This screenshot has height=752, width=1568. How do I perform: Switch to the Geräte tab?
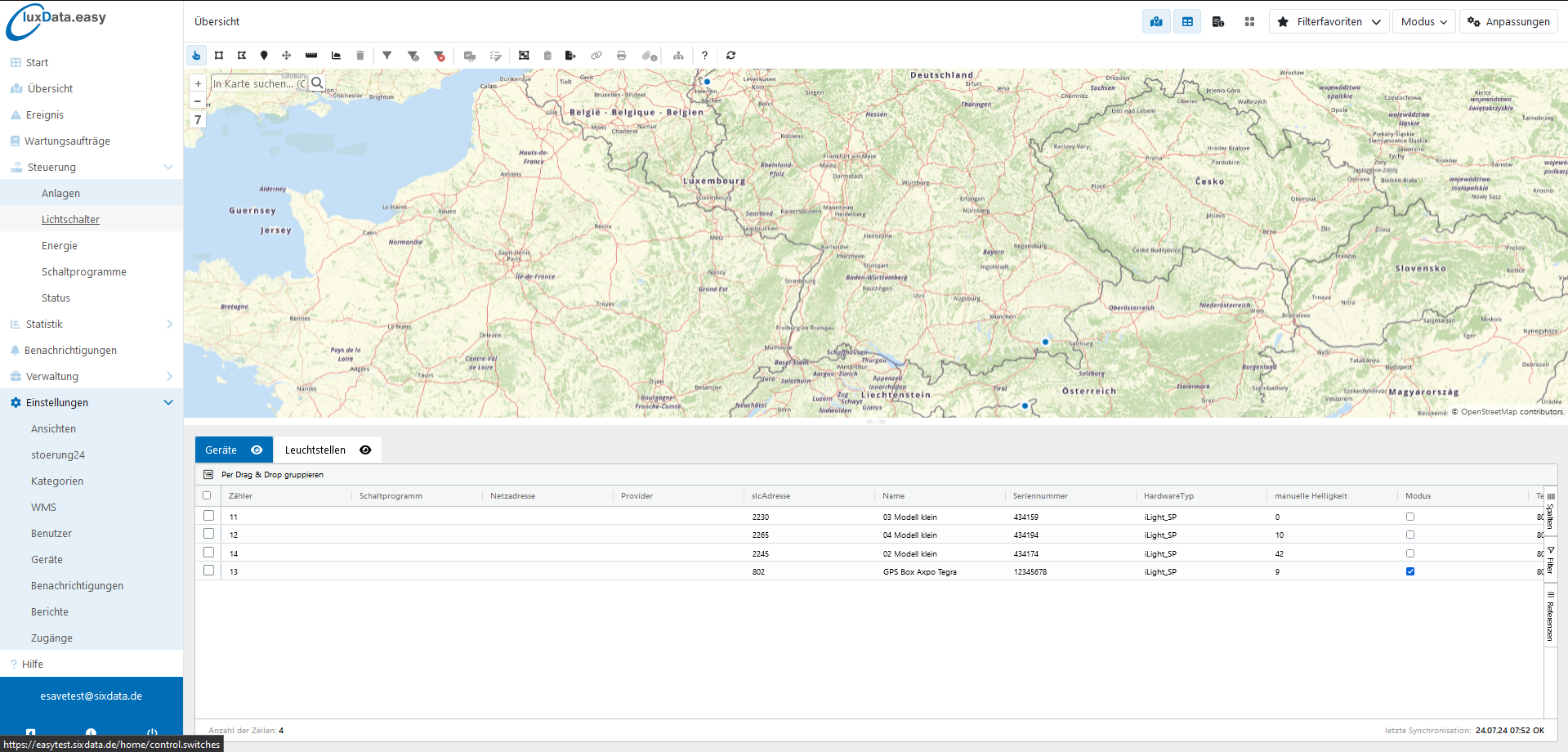(221, 450)
